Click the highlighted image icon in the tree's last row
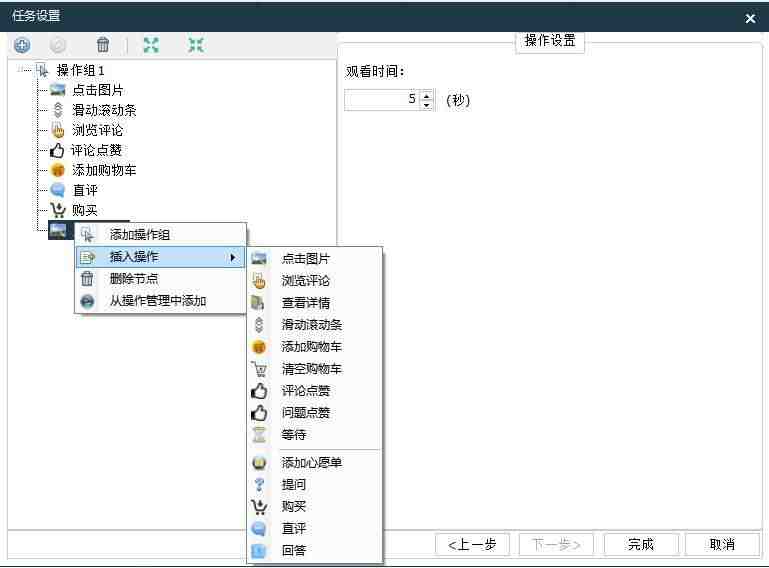This screenshot has height=568, width=769. tap(58, 231)
